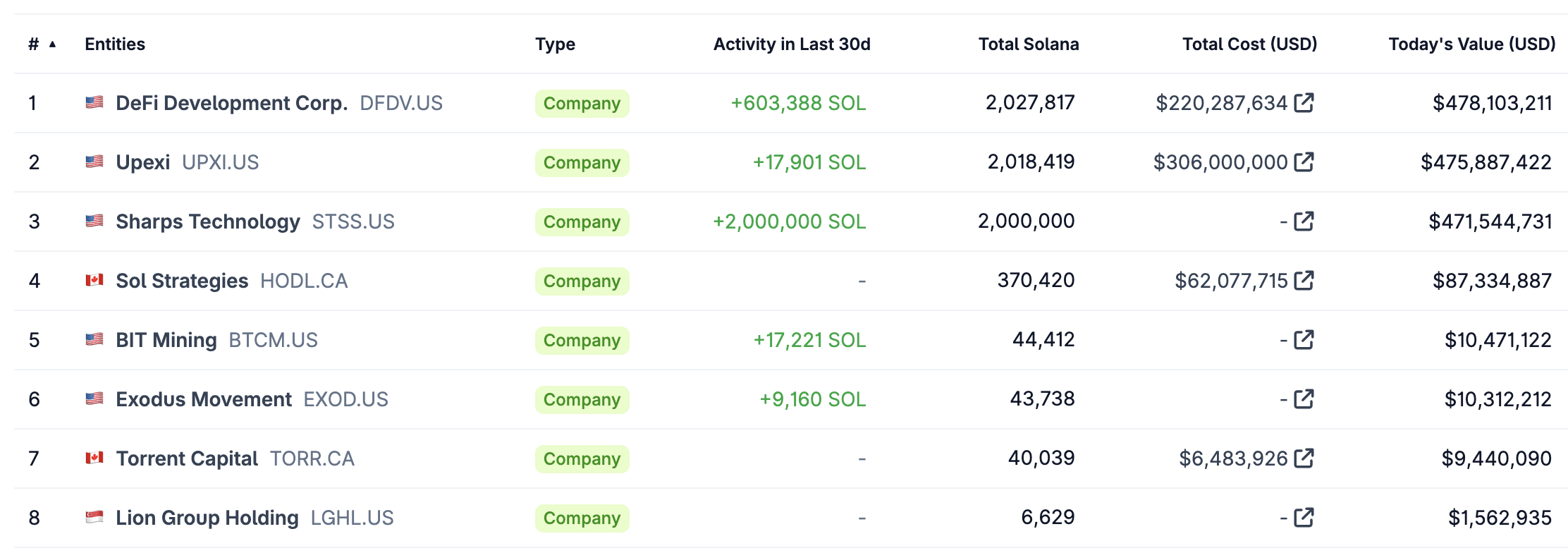Image resolution: width=1568 pixels, height=553 pixels.
Task: Sort table by Entities column header
Action: pos(115,44)
